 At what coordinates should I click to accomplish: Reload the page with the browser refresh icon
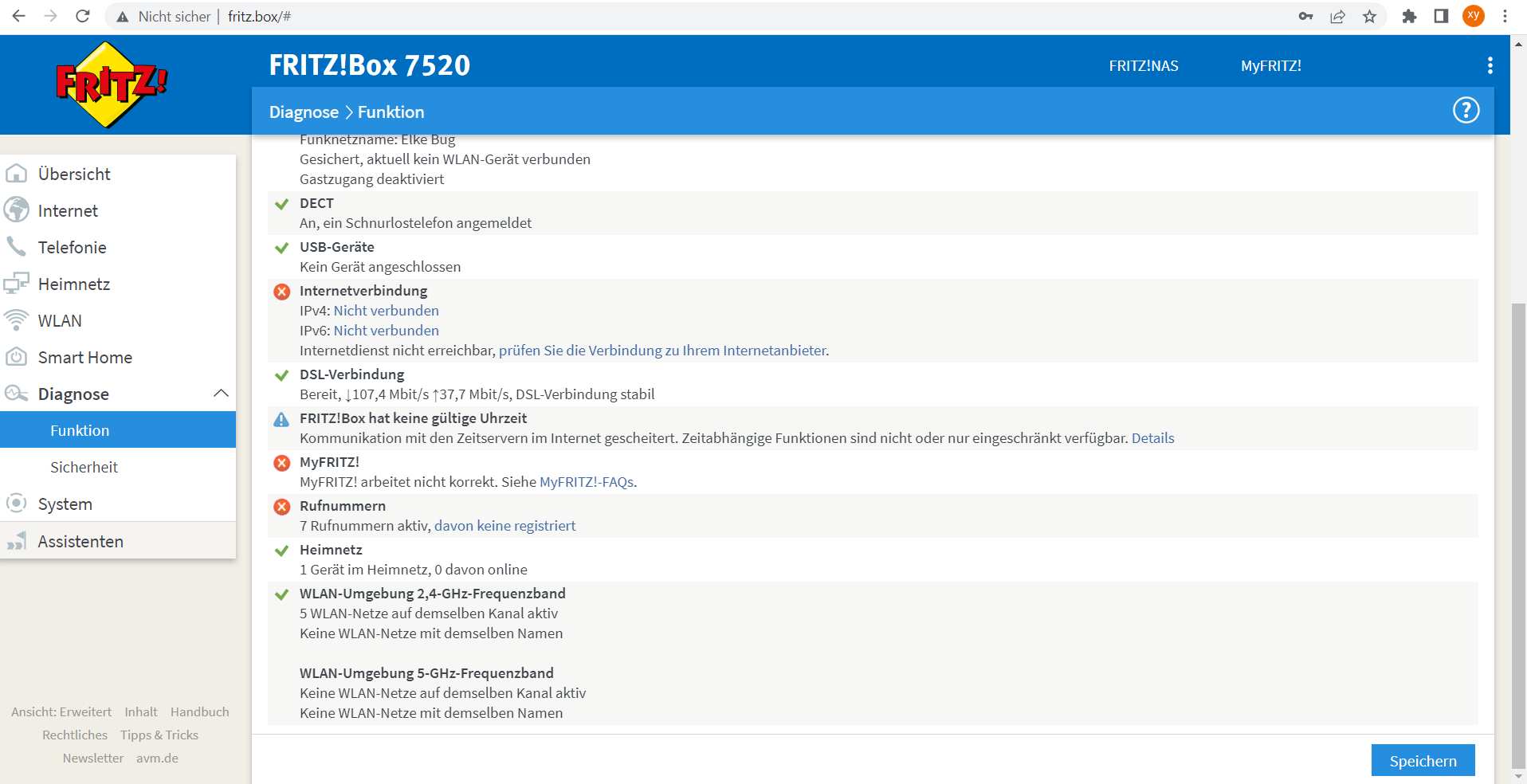pyautogui.click(x=82, y=16)
